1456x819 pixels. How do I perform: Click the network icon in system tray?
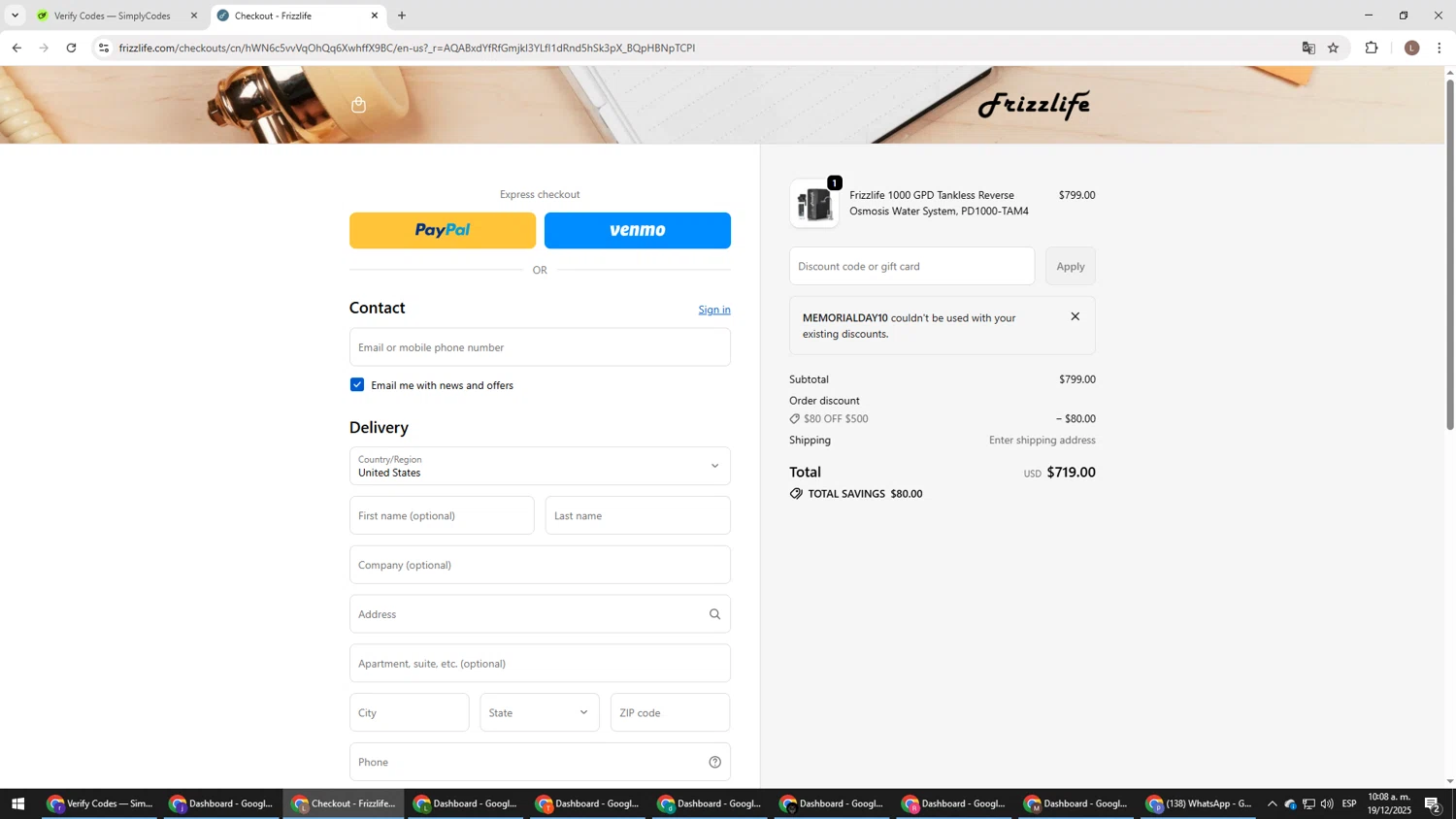[x=1308, y=803]
